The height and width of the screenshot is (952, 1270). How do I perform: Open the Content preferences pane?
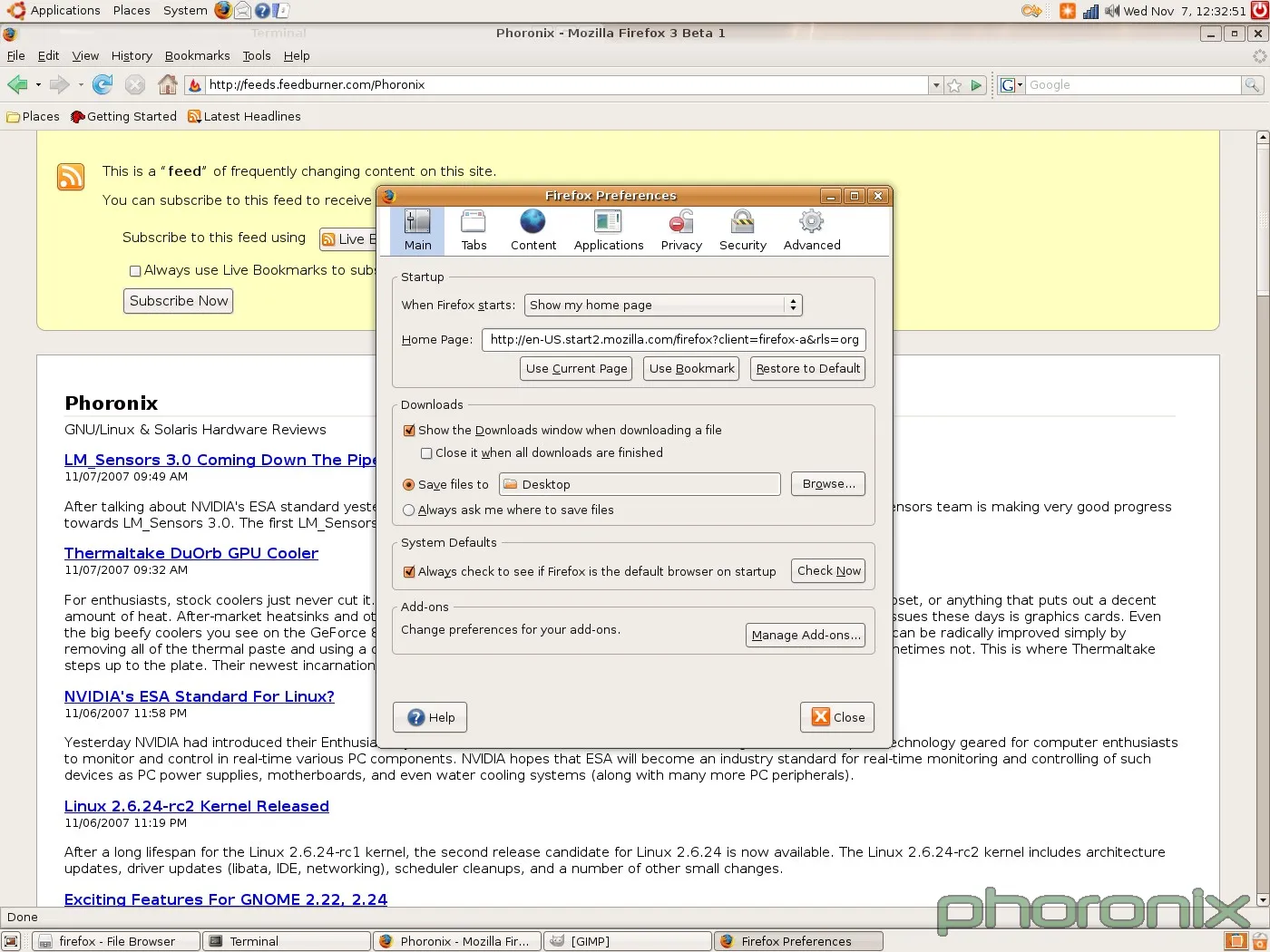(x=533, y=230)
